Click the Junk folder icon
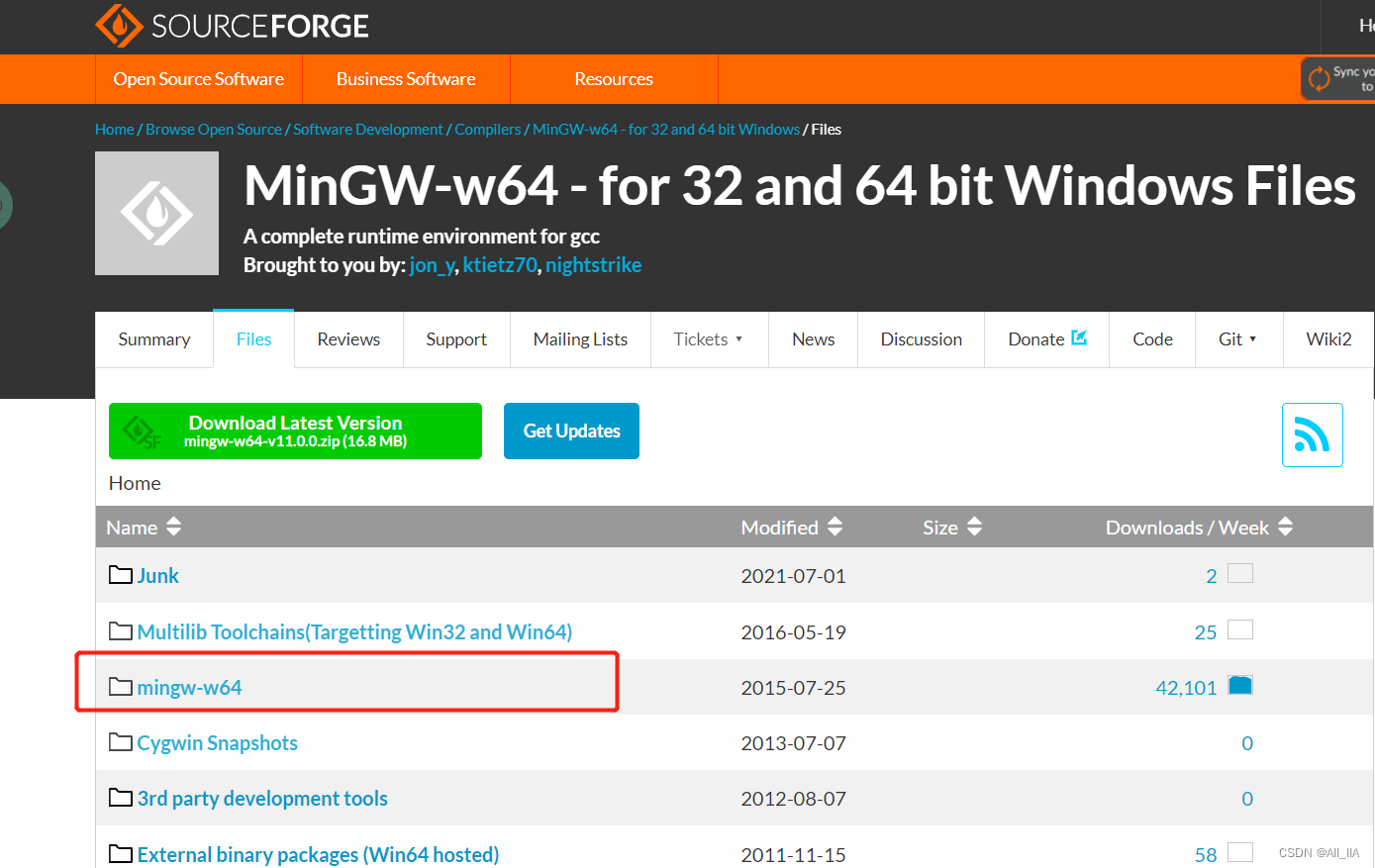 click(121, 575)
